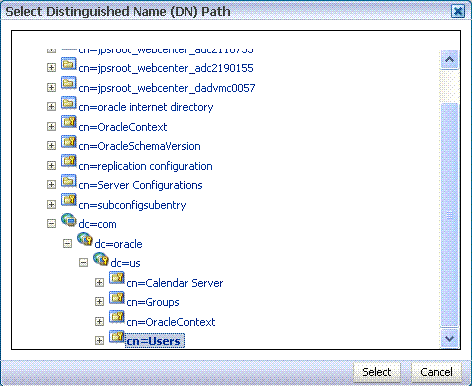Click the Cancel button

coord(436,372)
